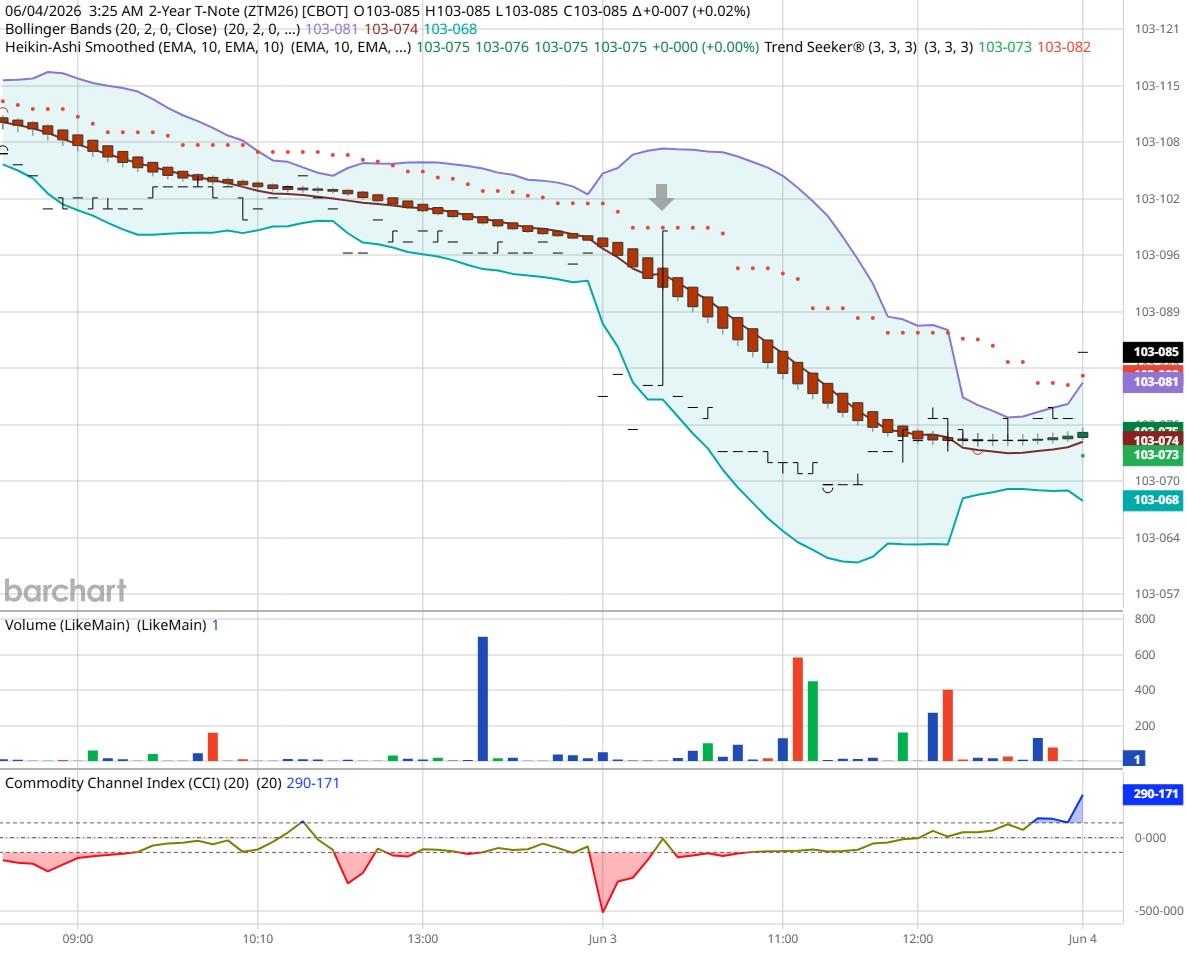This screenshot has width=1188, height=953.
Task: Open the Bollinger Bands (20, 2, 0, Close) legend
Action: tap(111, 29)
